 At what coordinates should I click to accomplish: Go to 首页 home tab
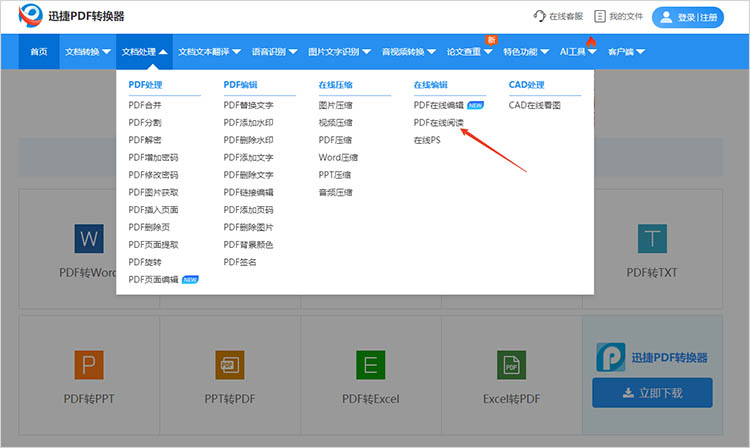coord(39,52)
